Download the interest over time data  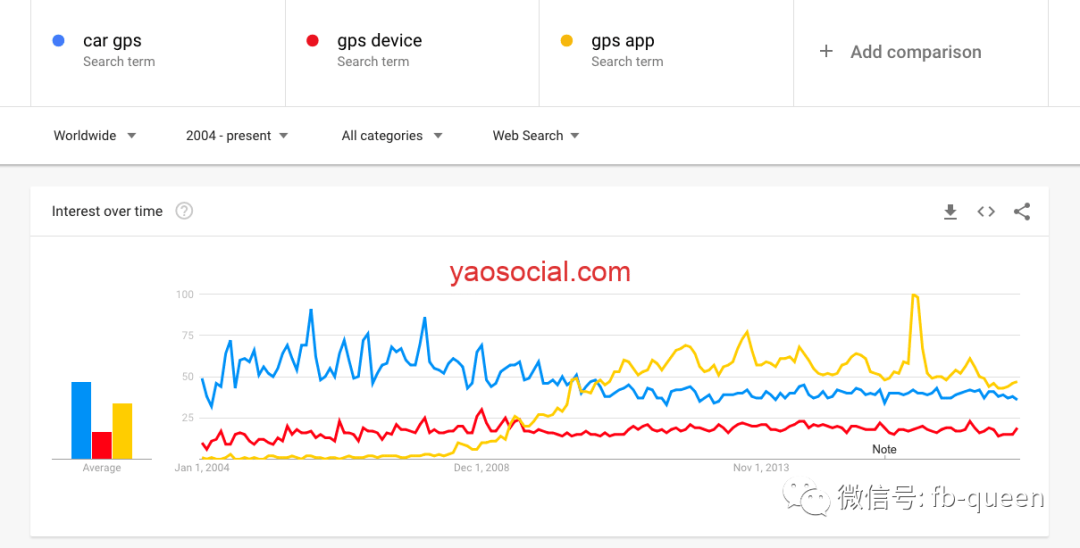[950, 211]
